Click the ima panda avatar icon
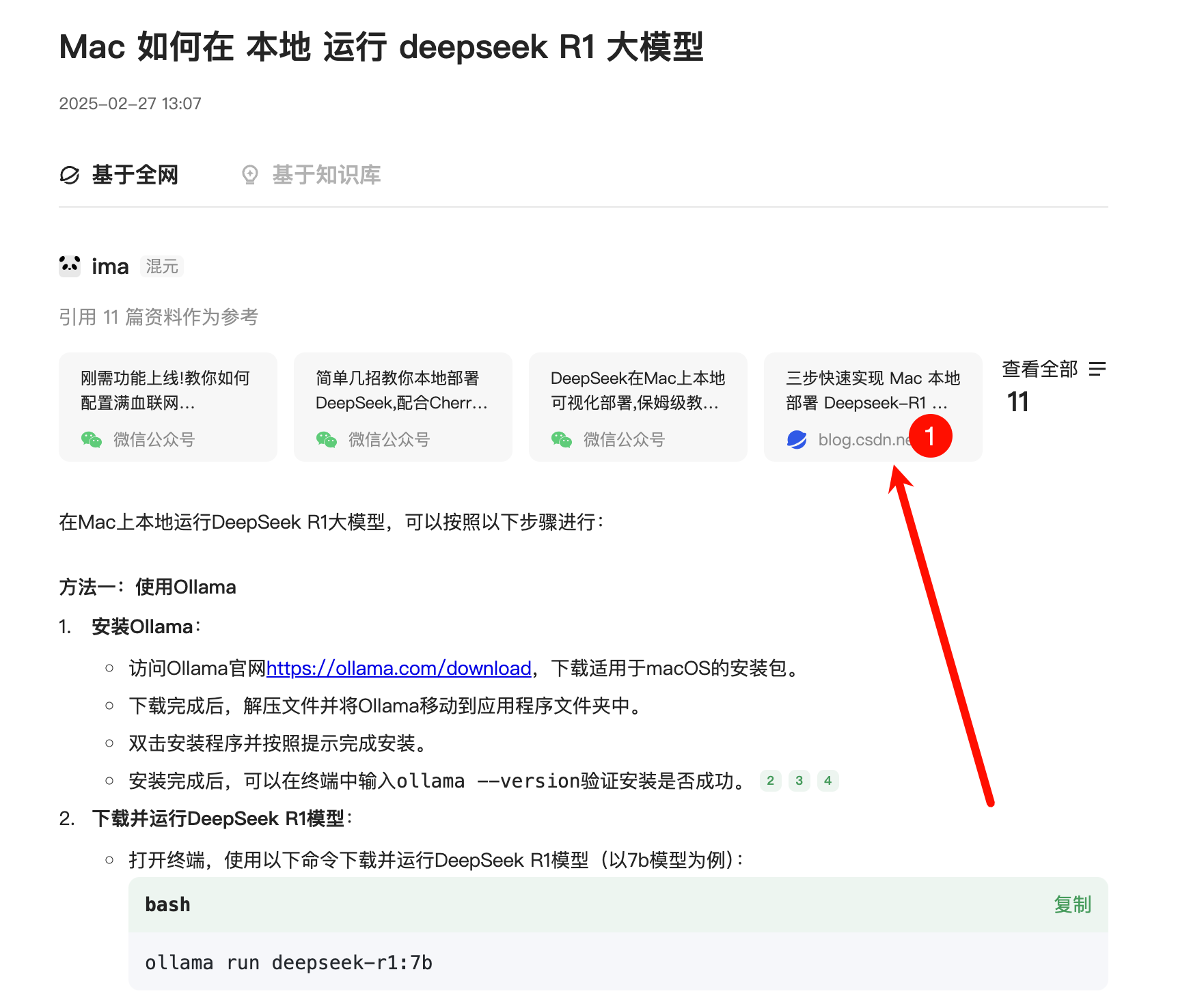 70,266
